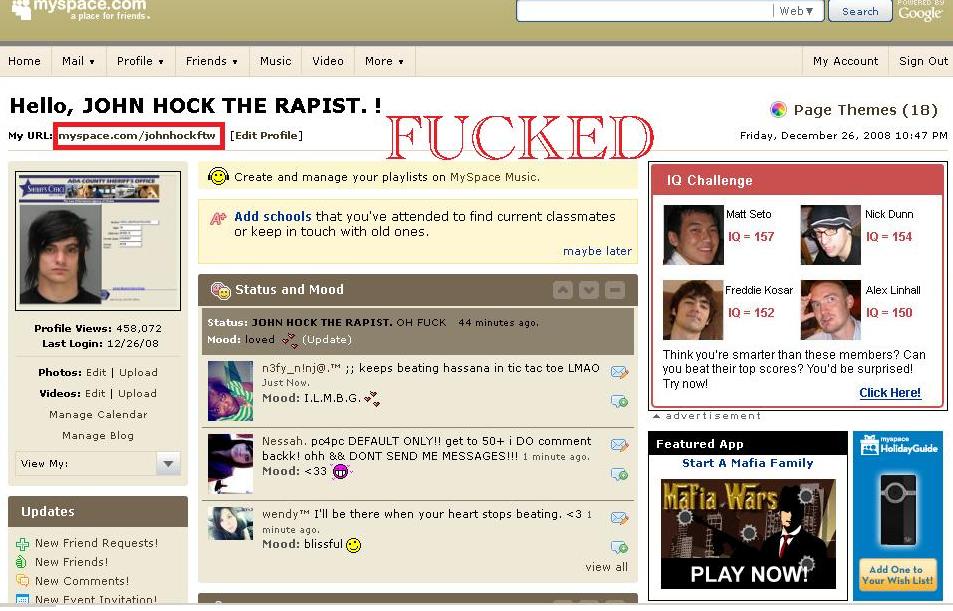Click the smiley icon beside the playlists notice
This screenshot has width=953, height=611.
pyautogui.click(x=218, y=177)
